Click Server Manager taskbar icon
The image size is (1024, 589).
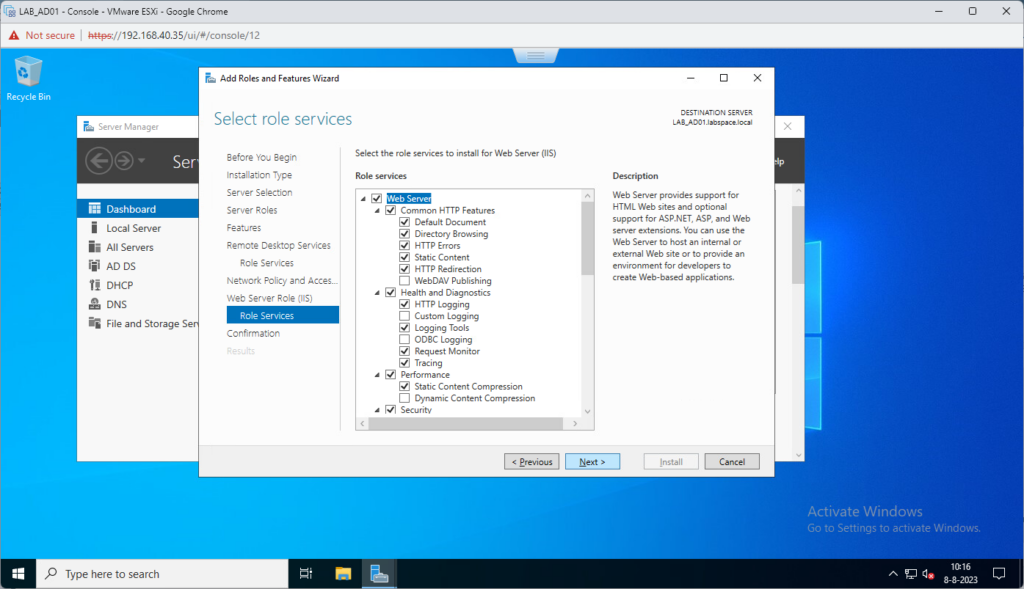(x=379, y=573)
